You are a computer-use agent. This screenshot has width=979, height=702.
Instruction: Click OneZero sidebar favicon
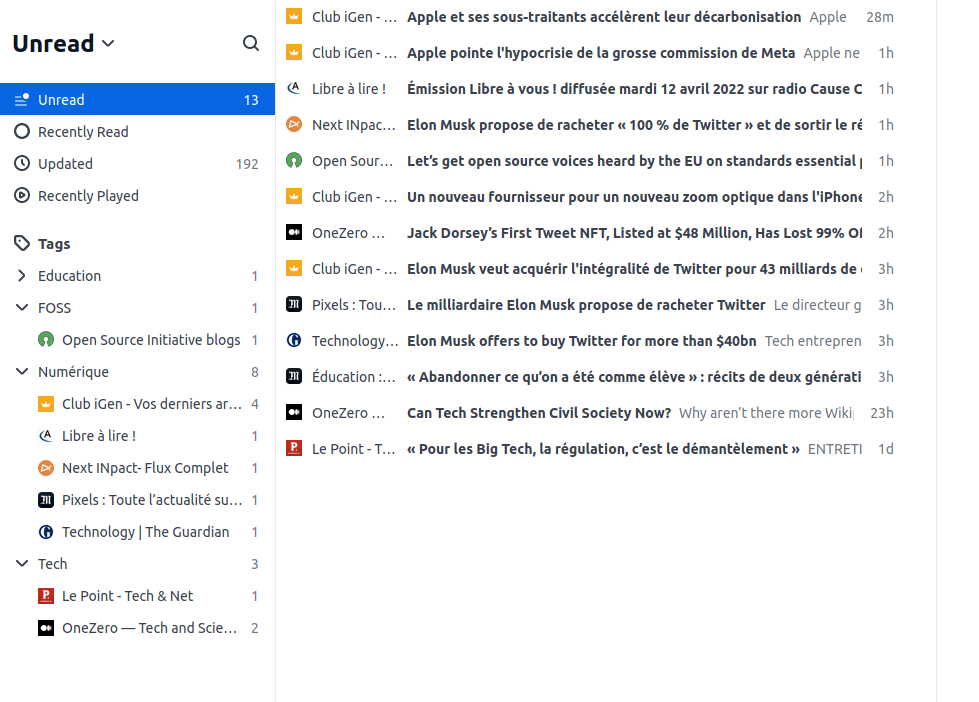click(x=46, y=628)
